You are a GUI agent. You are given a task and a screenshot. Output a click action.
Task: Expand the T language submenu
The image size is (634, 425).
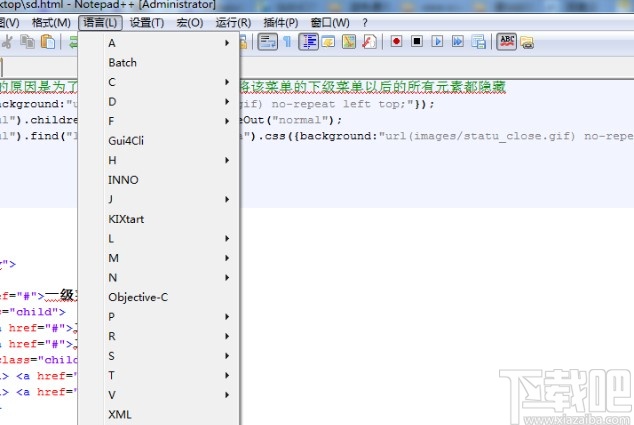(x=159, y=375)
